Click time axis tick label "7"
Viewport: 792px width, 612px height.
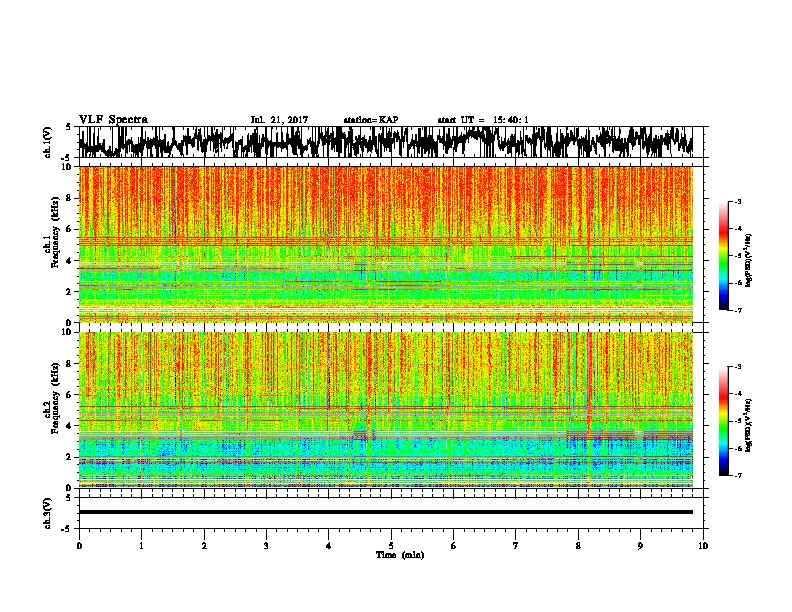tap(516, 546)
